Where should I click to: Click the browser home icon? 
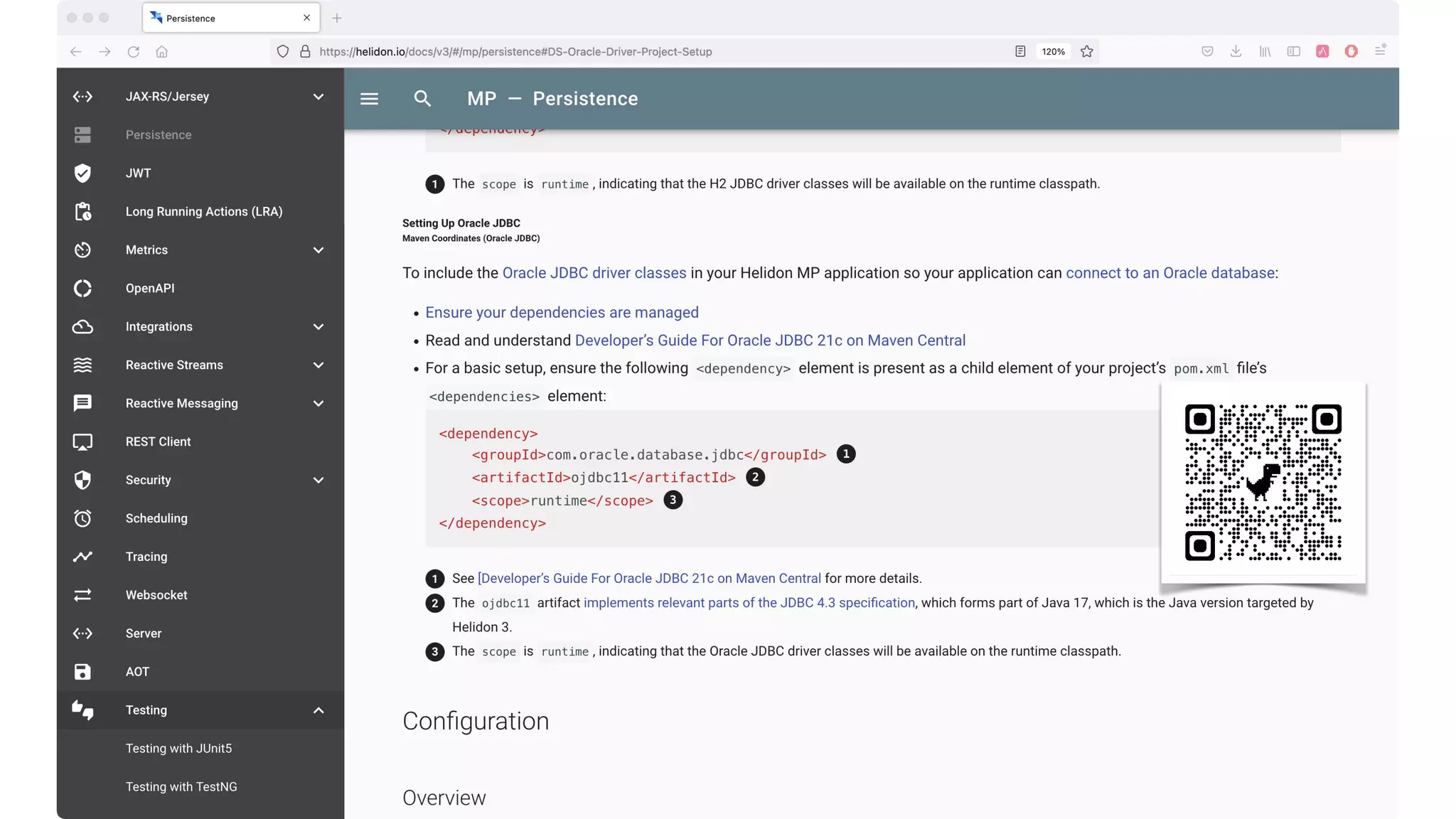click(162, 52)
